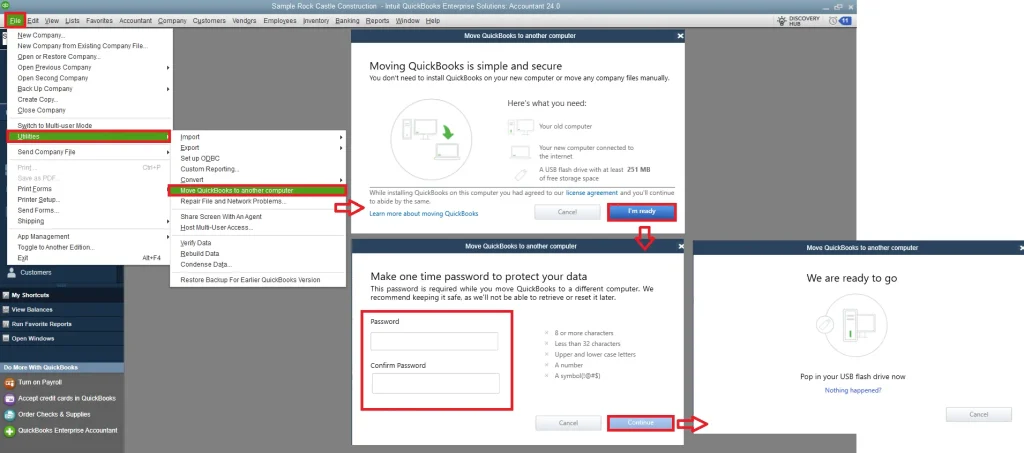Click Accept credit cards in QuickBooks icon
This screenshot has height=453, width=1024.
coord(9,398)
